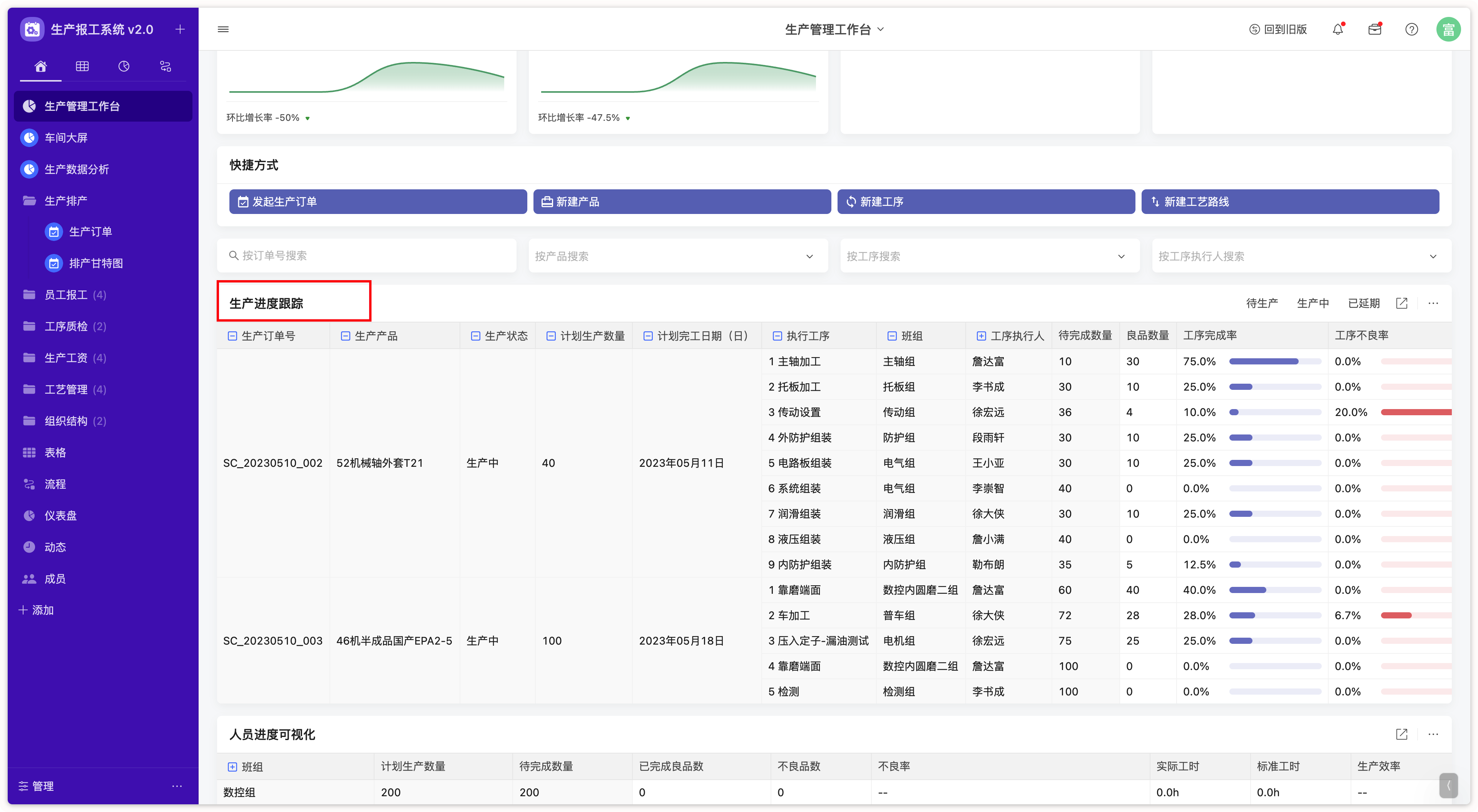Expand the 生产工资 folder
Viewport: 1478px width, 812px height.
point(103,358)
